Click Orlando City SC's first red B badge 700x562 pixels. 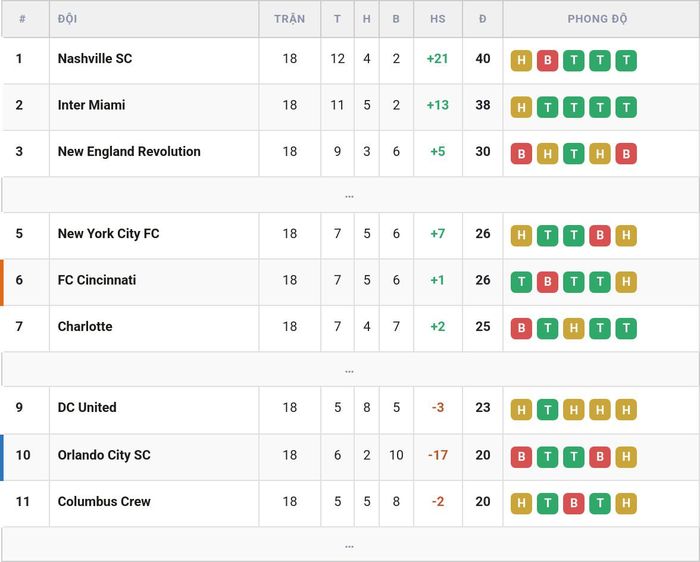[x=521, y=457]
